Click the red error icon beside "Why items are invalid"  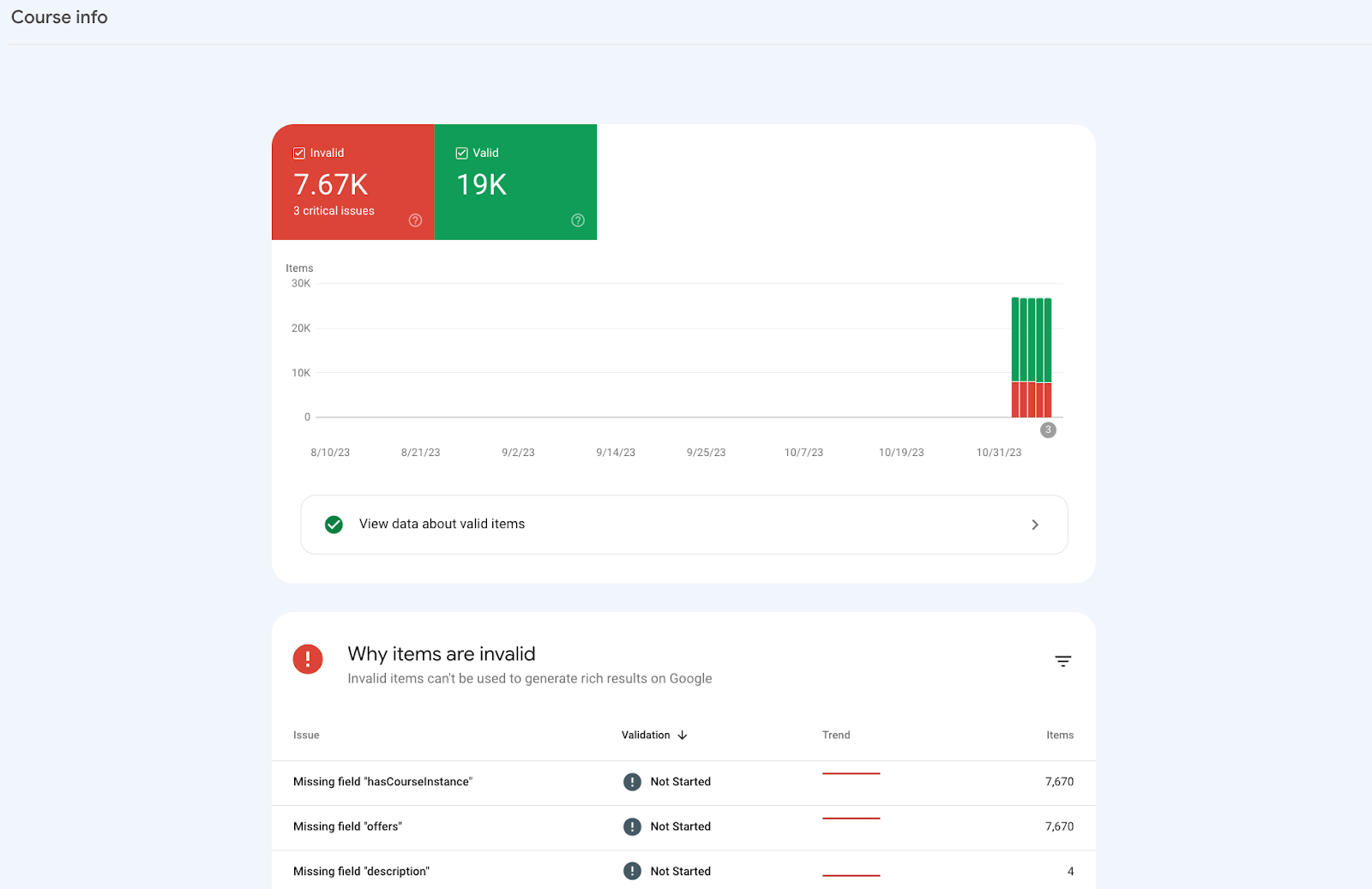(x=308, y=659)
